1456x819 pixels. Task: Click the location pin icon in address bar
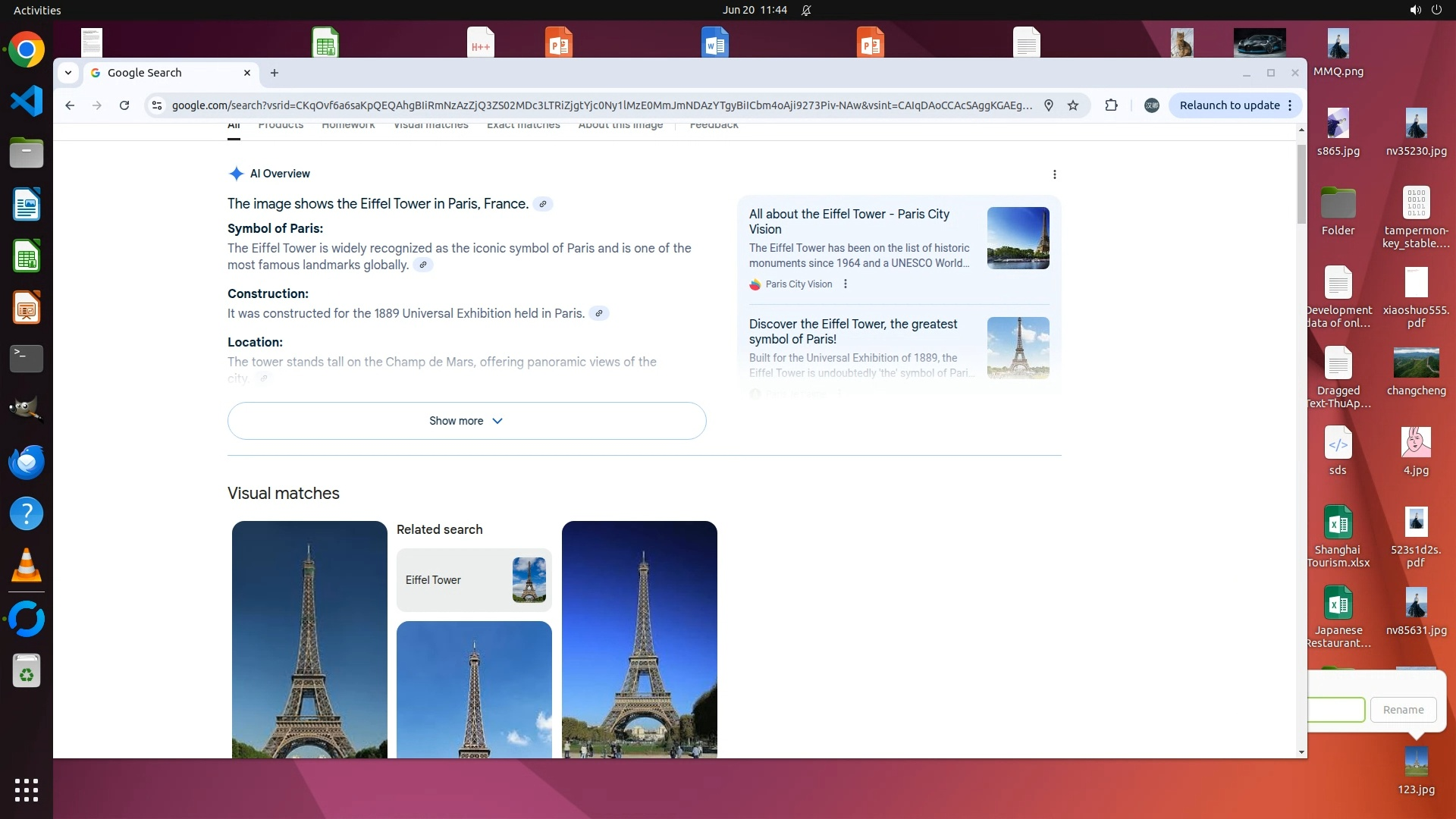point(1049,105)
